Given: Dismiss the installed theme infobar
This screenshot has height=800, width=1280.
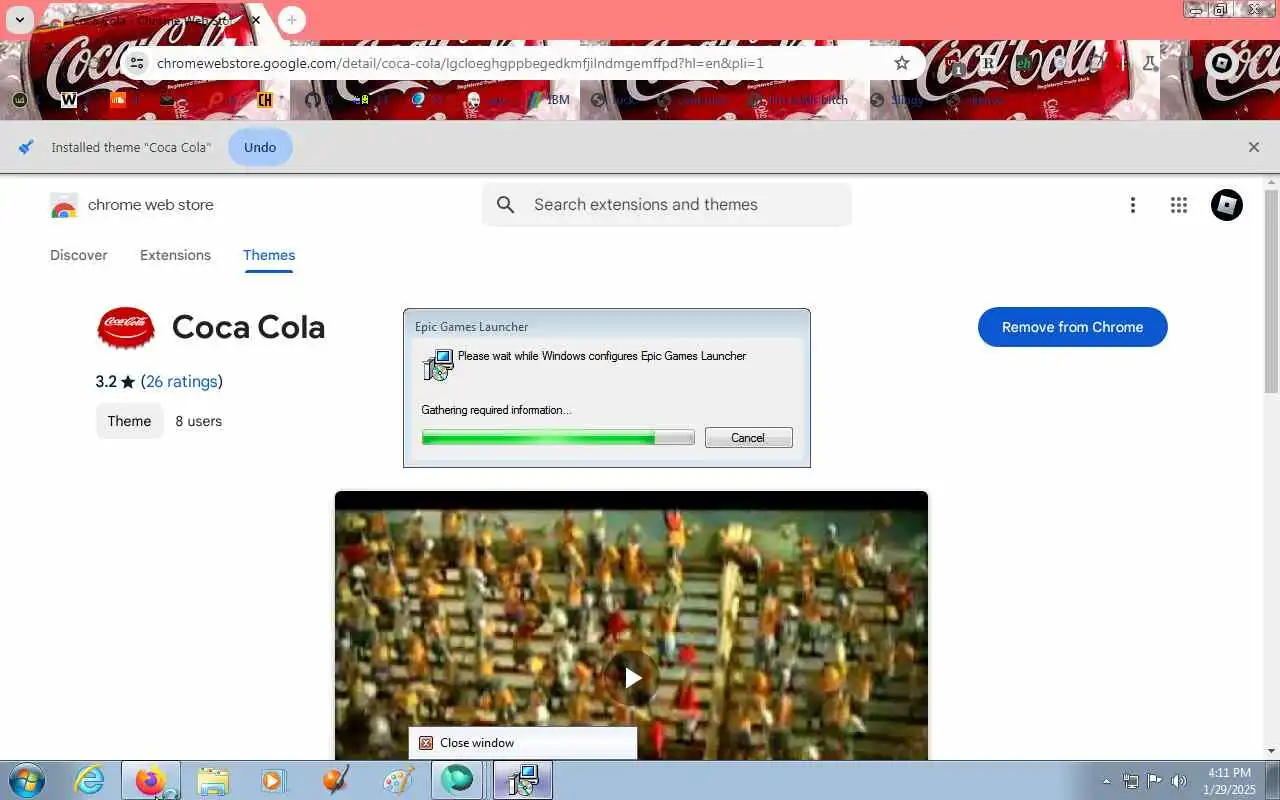Looking at the screenshot, I should [x=1254, y=147].
